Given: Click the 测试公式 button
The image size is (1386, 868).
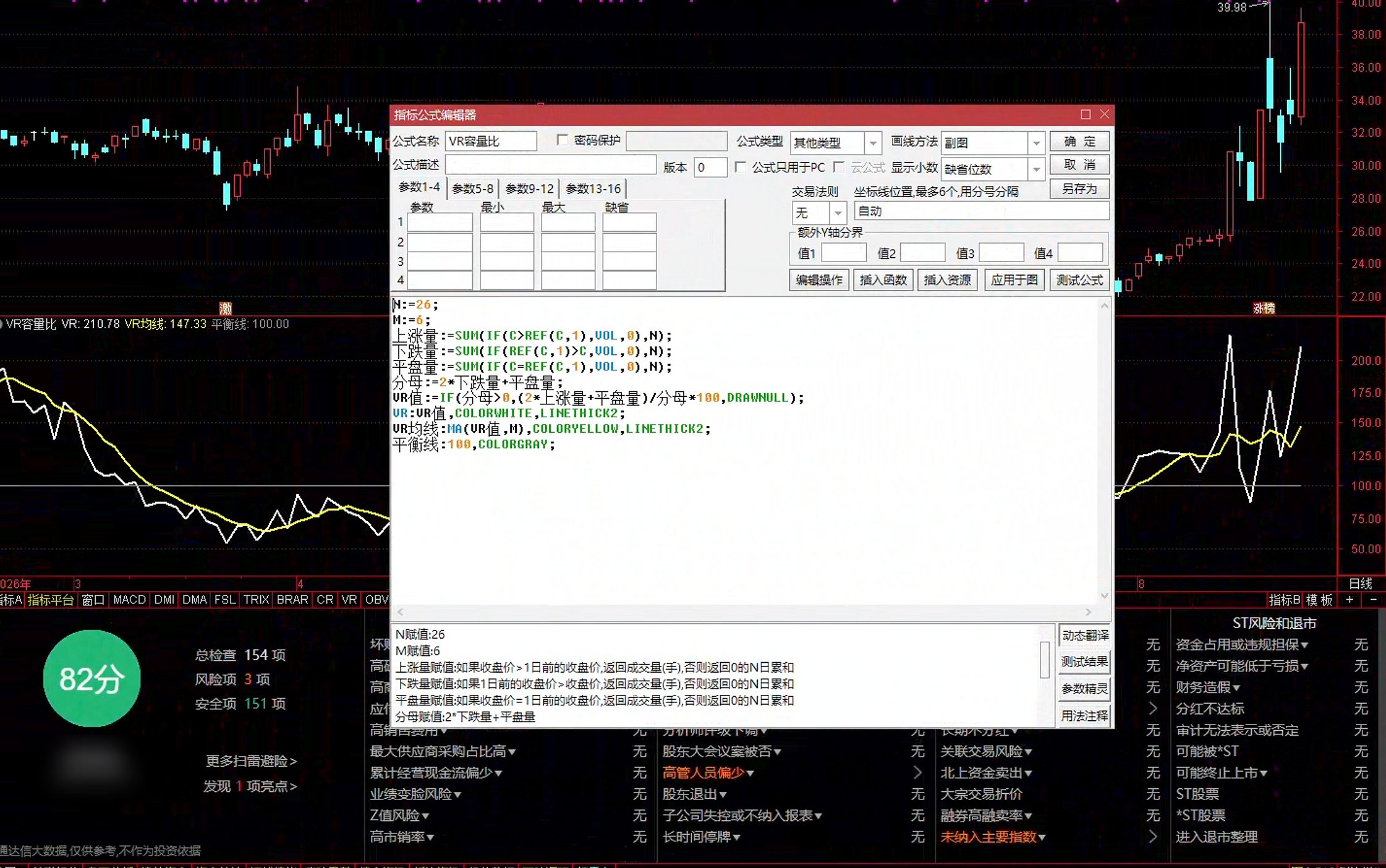Looking at the screenshot, I should [x=1079, y=280].
